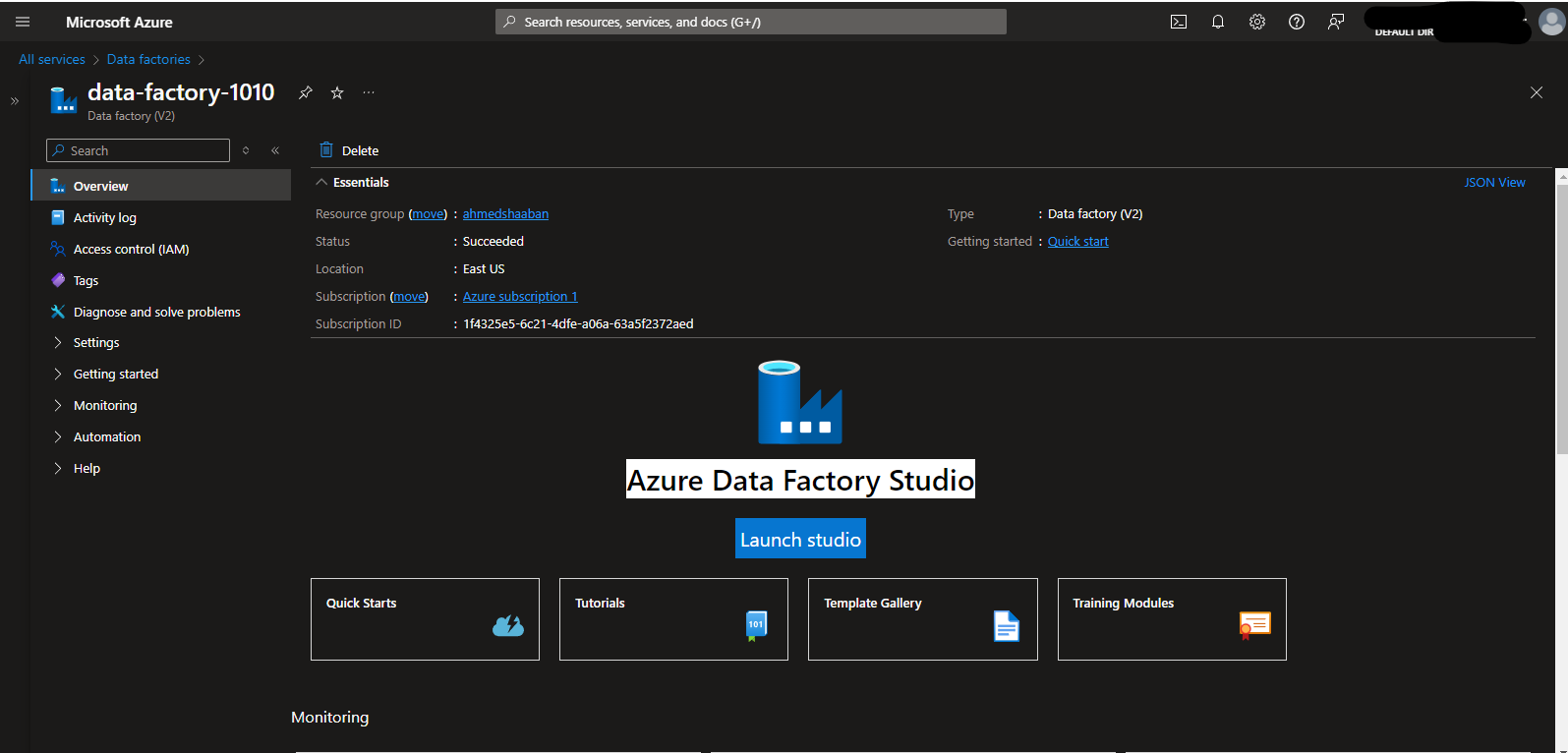This screenshot has width=1568, height=753.
Task: Open the Quick Starts card
Action: tap(425, 619)
